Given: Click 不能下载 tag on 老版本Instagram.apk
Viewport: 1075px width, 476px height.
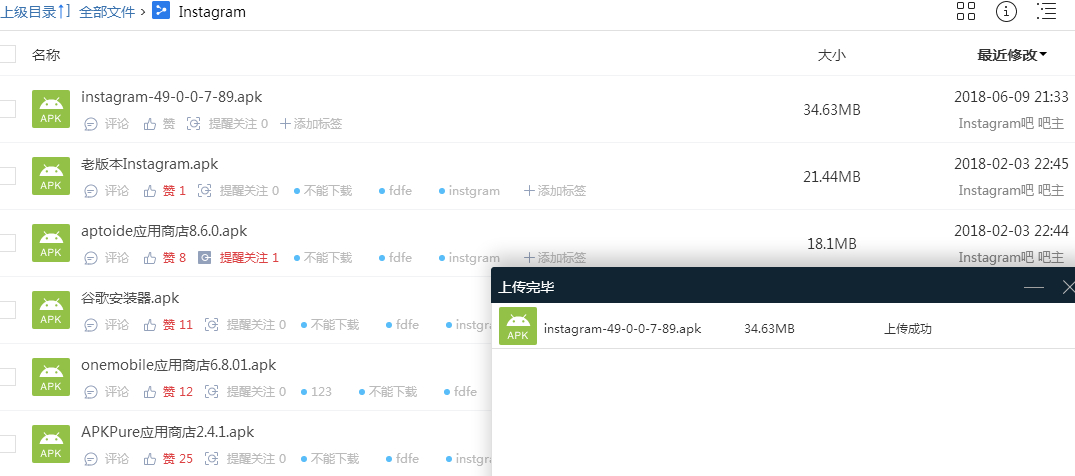Looking at the screenshot, I should click(x=323, y=191).
